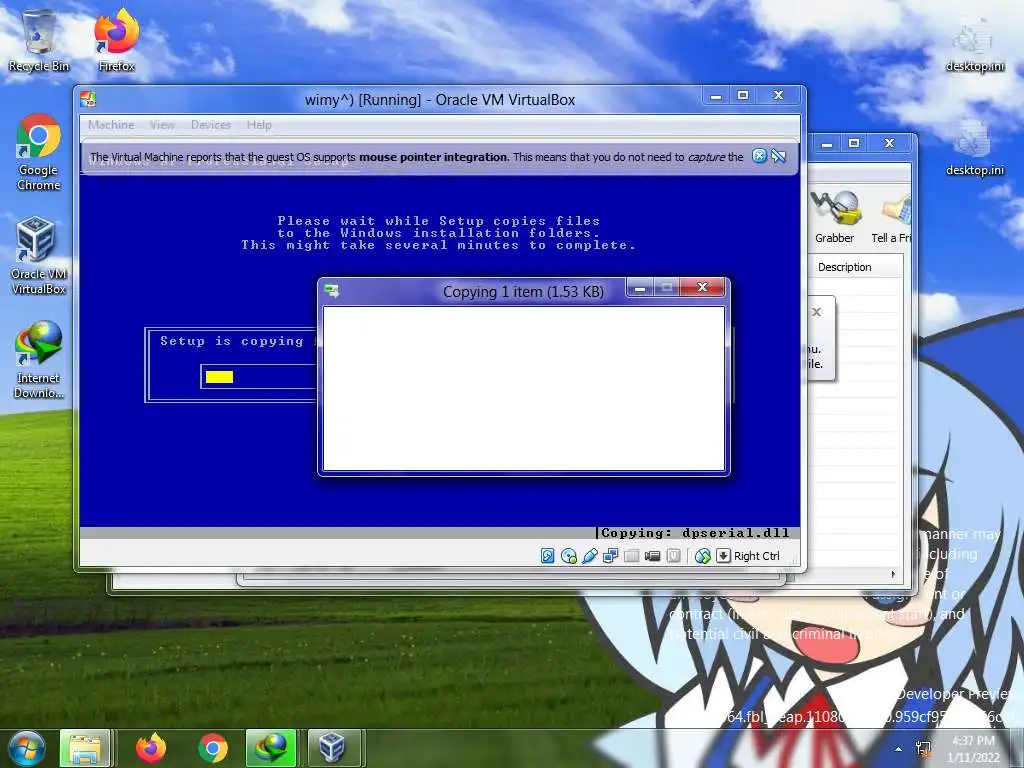Open the Machine menu in VirtualBox
The image size is (1024, 768).
coord(111,125)
